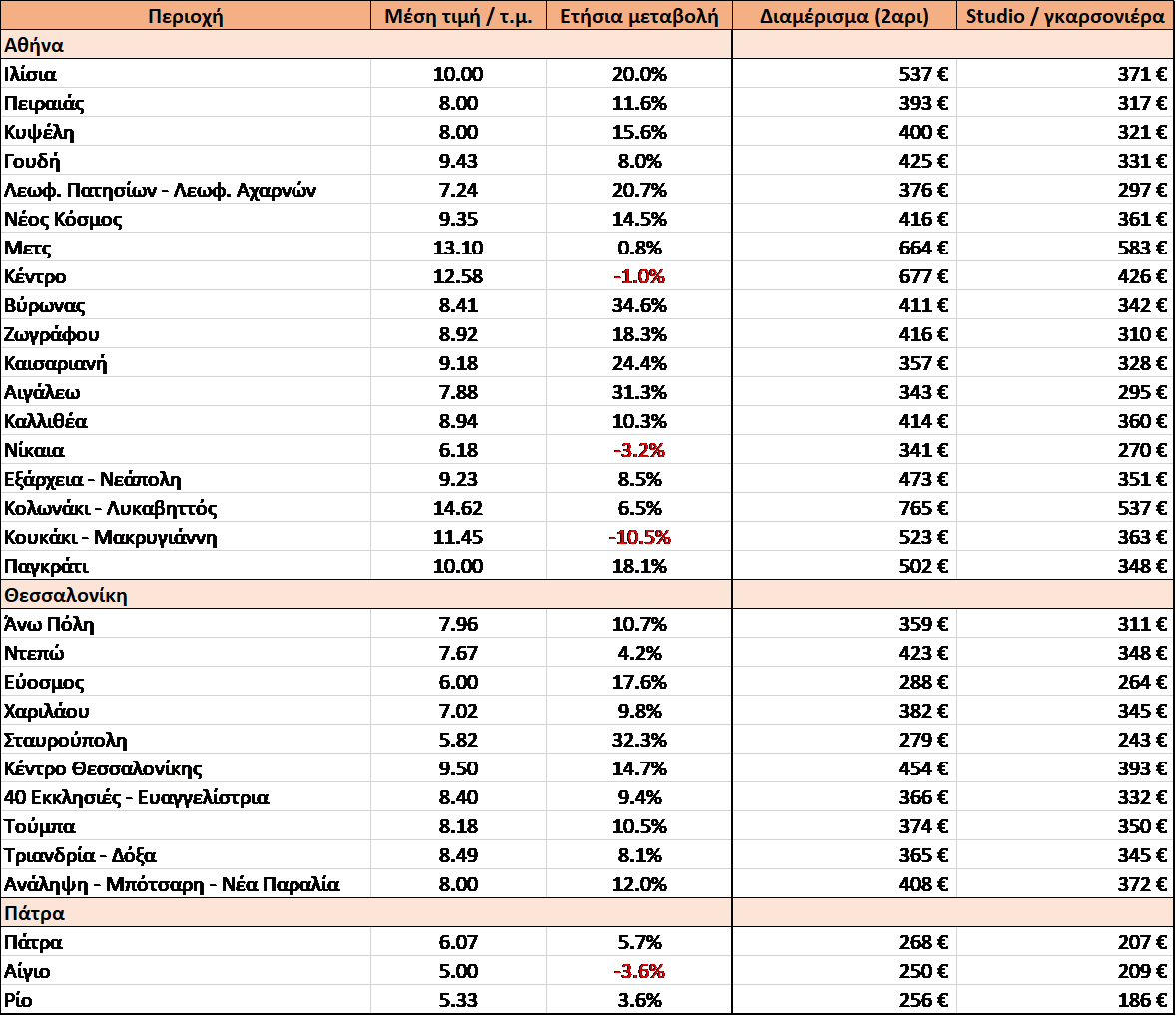Click the '523 €' apartment price
The image size is (1176, 1016).
pyautogui.click(x=924, y=538)
